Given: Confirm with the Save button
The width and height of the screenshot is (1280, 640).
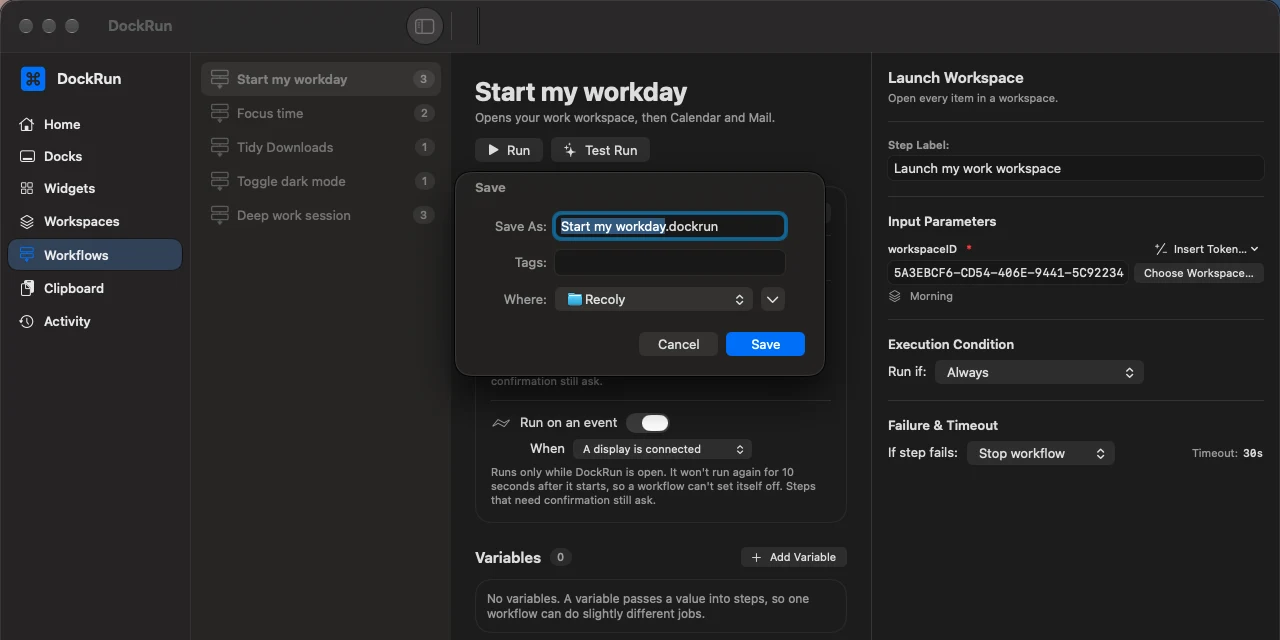Looking at the screenshot, I should pos(765,344).
